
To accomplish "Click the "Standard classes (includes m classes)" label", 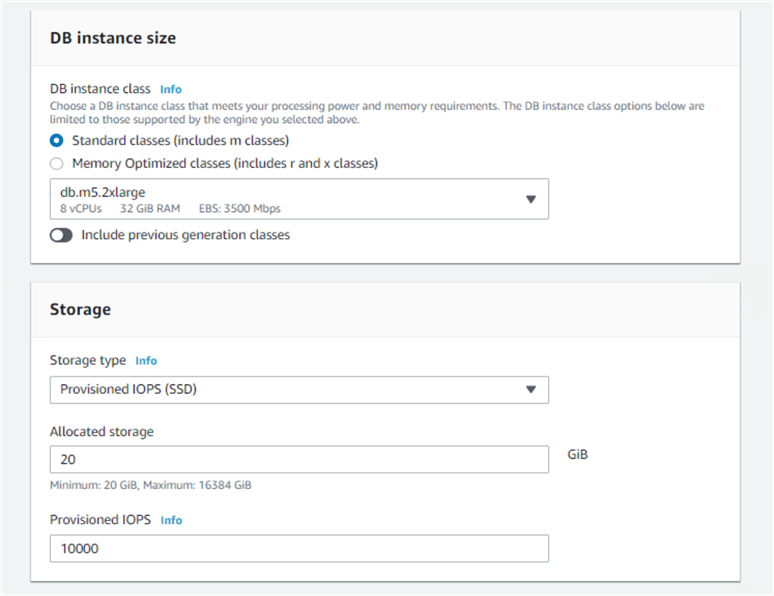I will (x=180, y=141).
